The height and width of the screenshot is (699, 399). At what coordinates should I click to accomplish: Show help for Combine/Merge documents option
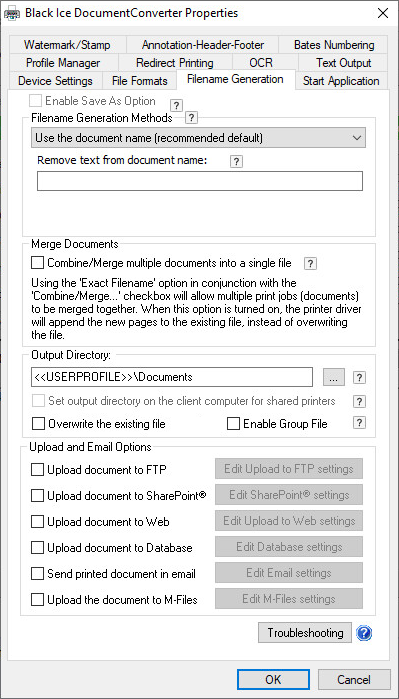310,263
